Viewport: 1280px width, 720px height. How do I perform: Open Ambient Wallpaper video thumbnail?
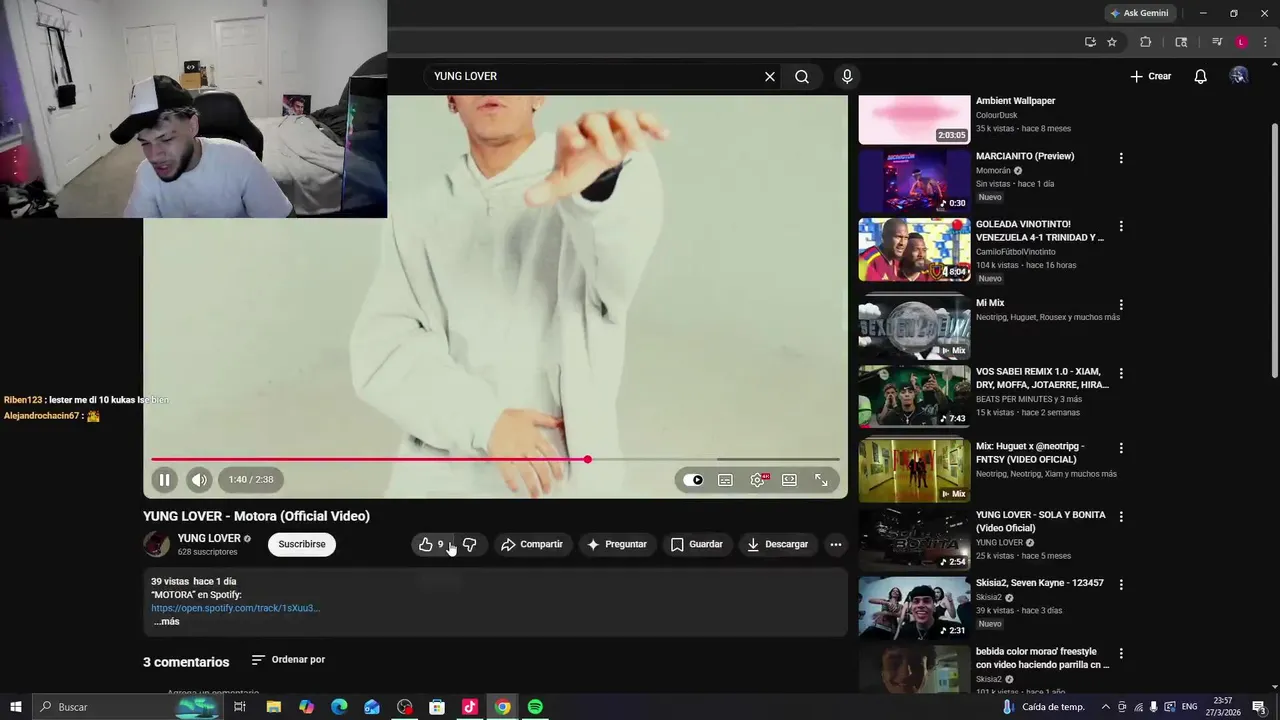[x=914, y=119]
